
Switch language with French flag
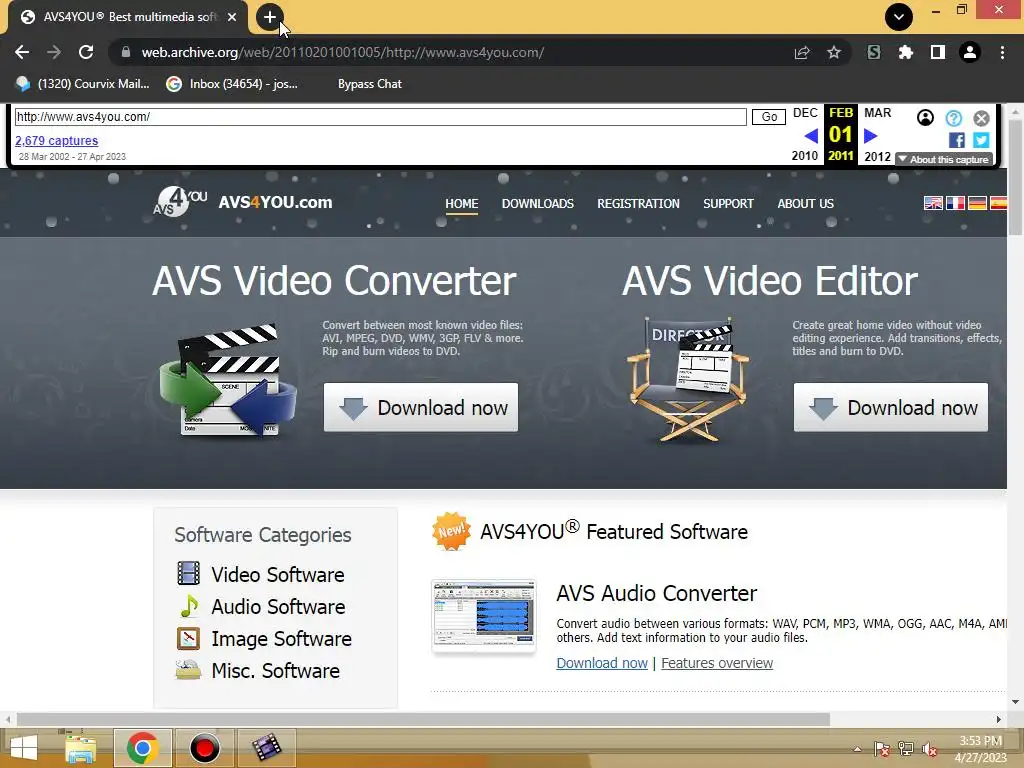click(x=955, y=203)
